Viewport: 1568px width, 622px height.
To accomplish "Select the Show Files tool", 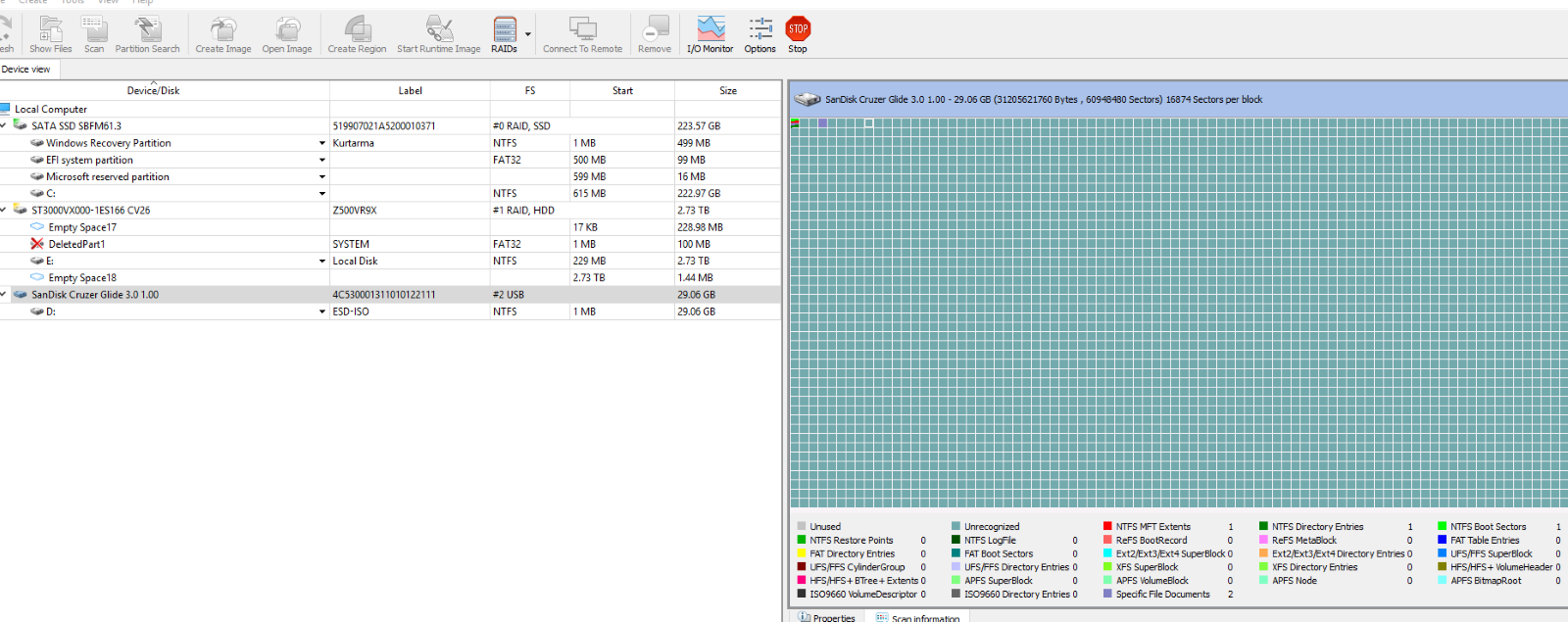I will [50, 34].
